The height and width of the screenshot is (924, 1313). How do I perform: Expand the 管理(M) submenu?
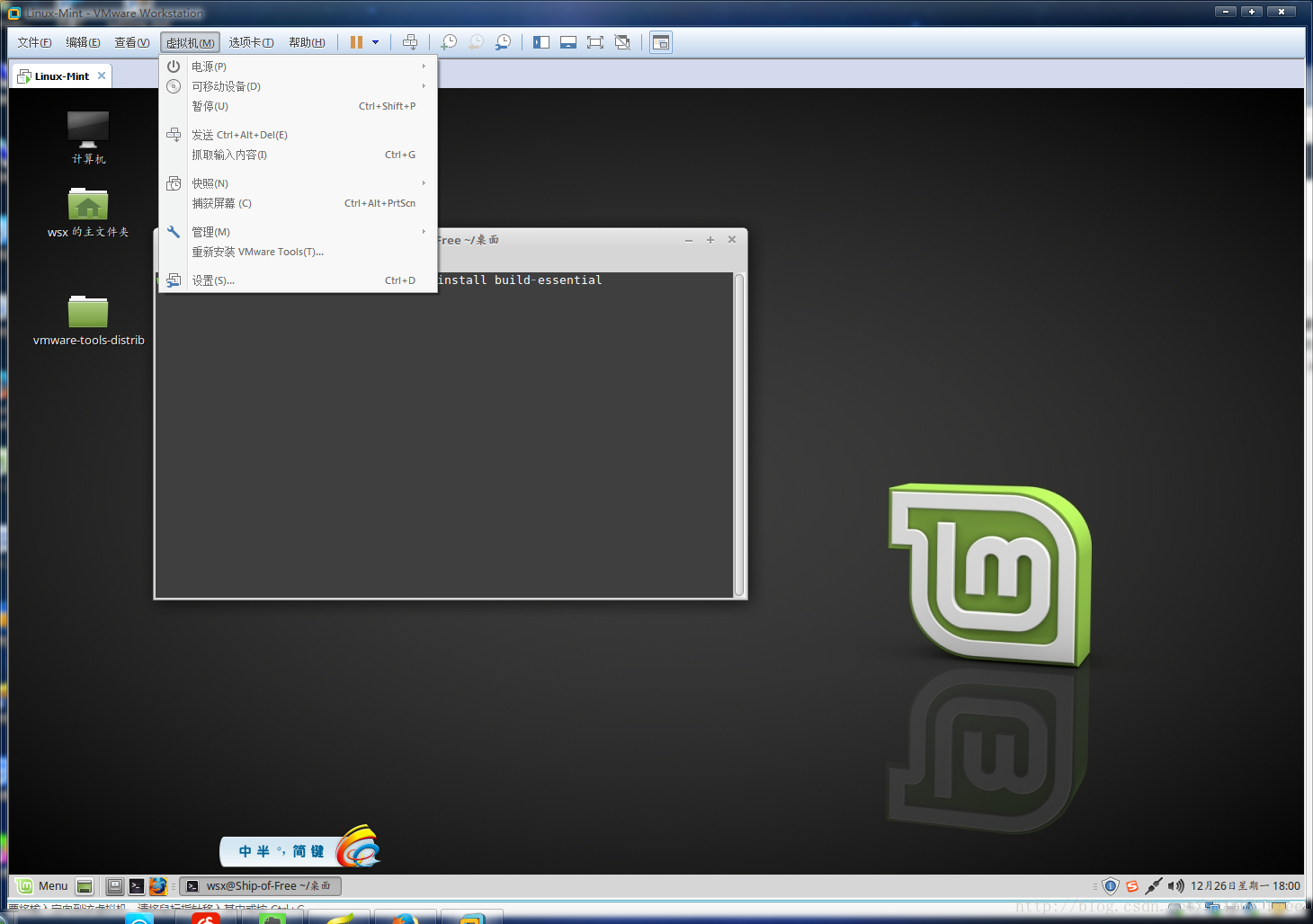coord(298,232)
